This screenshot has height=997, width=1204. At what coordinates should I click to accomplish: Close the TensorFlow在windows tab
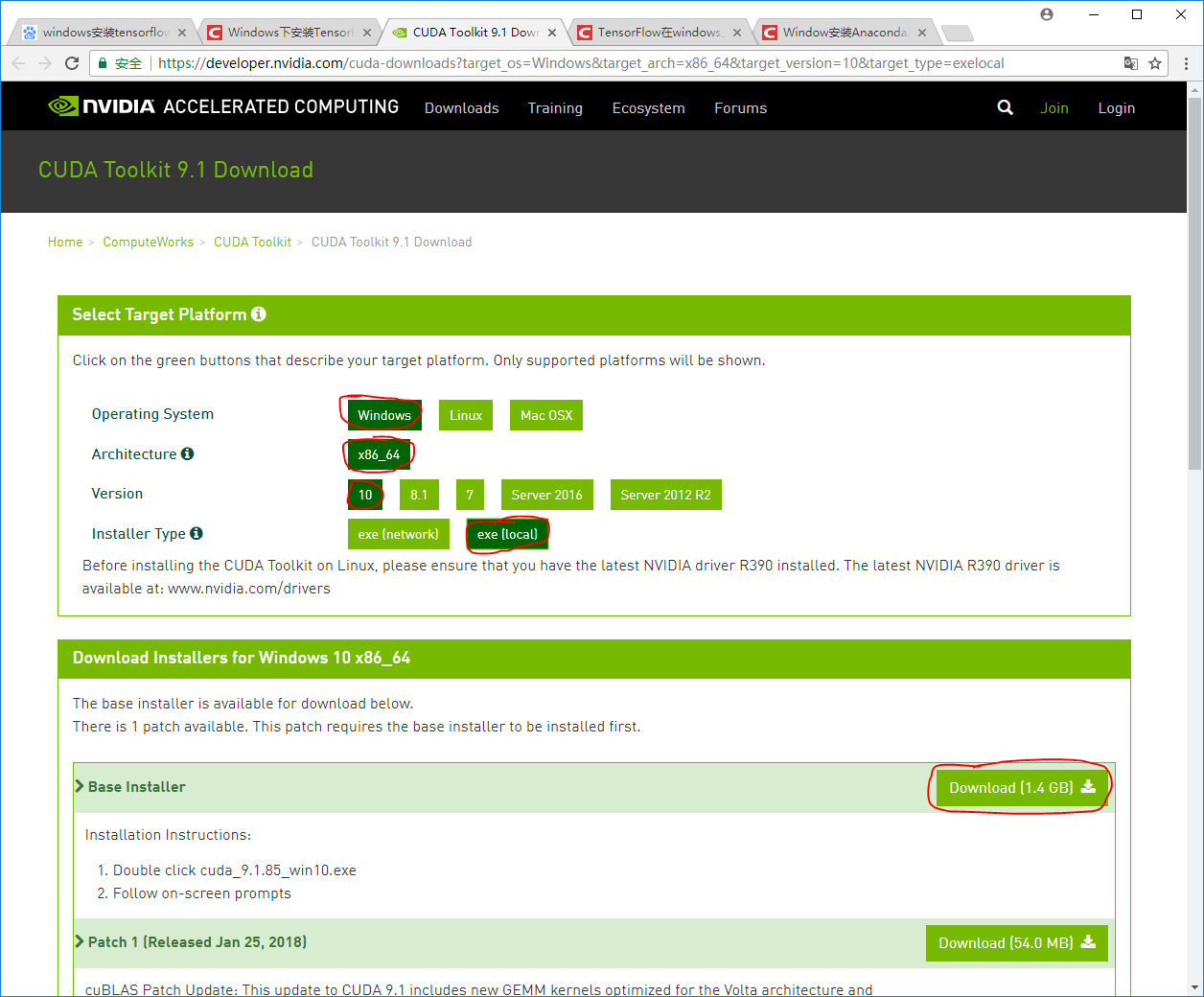(737, 33)
